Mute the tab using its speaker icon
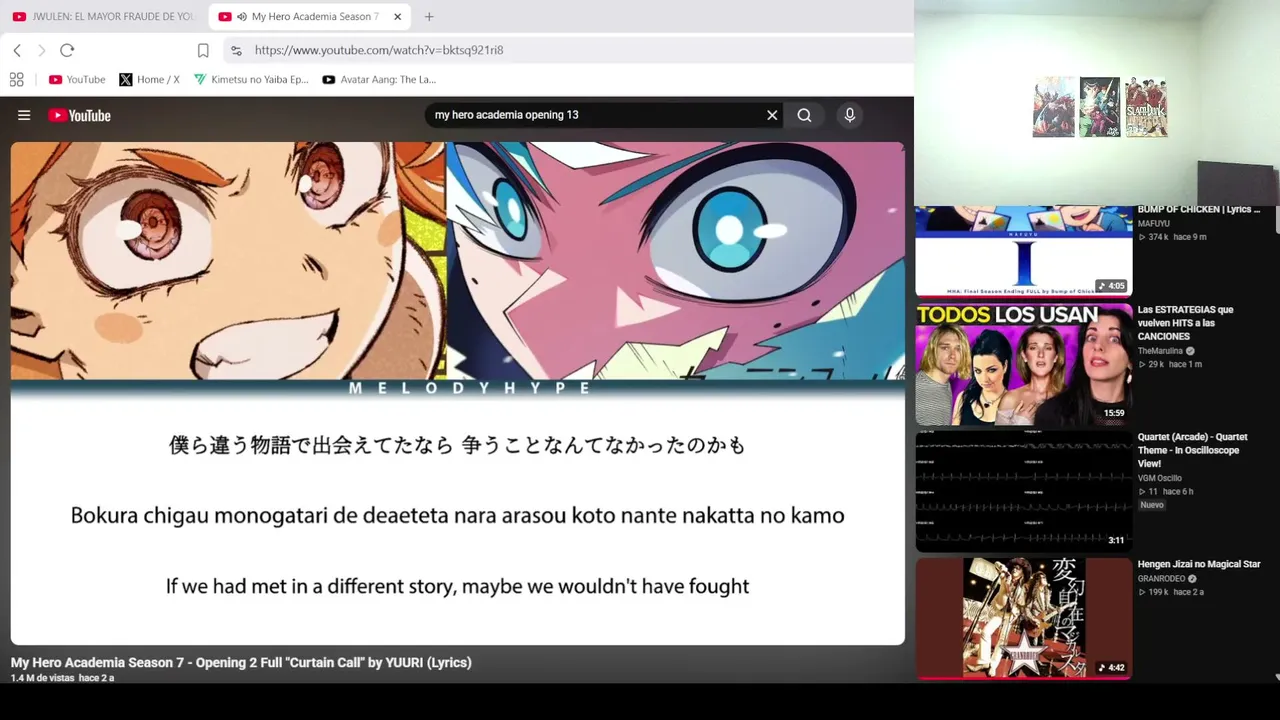The image size is (1280, 720). pos(242,16)
